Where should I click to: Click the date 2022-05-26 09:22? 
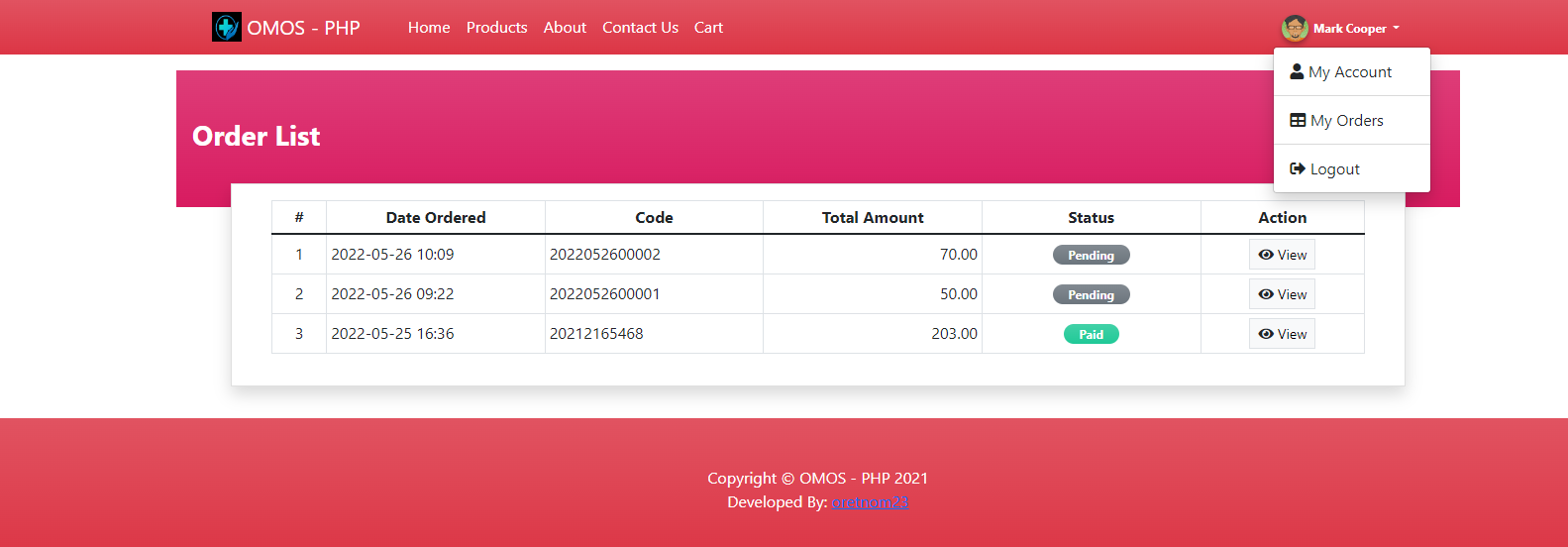(392, 294)
